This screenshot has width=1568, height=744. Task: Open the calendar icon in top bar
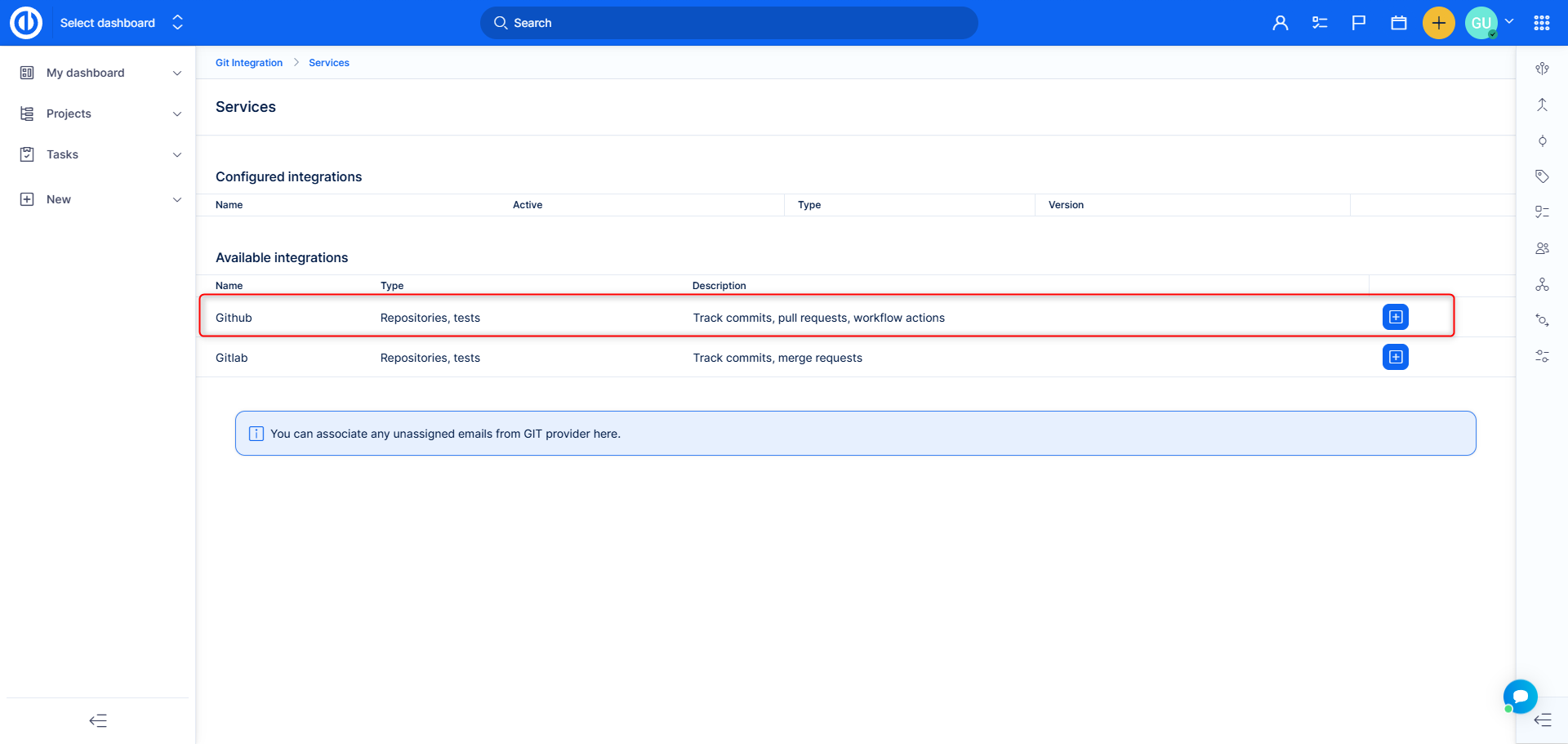coord(1398,23)
